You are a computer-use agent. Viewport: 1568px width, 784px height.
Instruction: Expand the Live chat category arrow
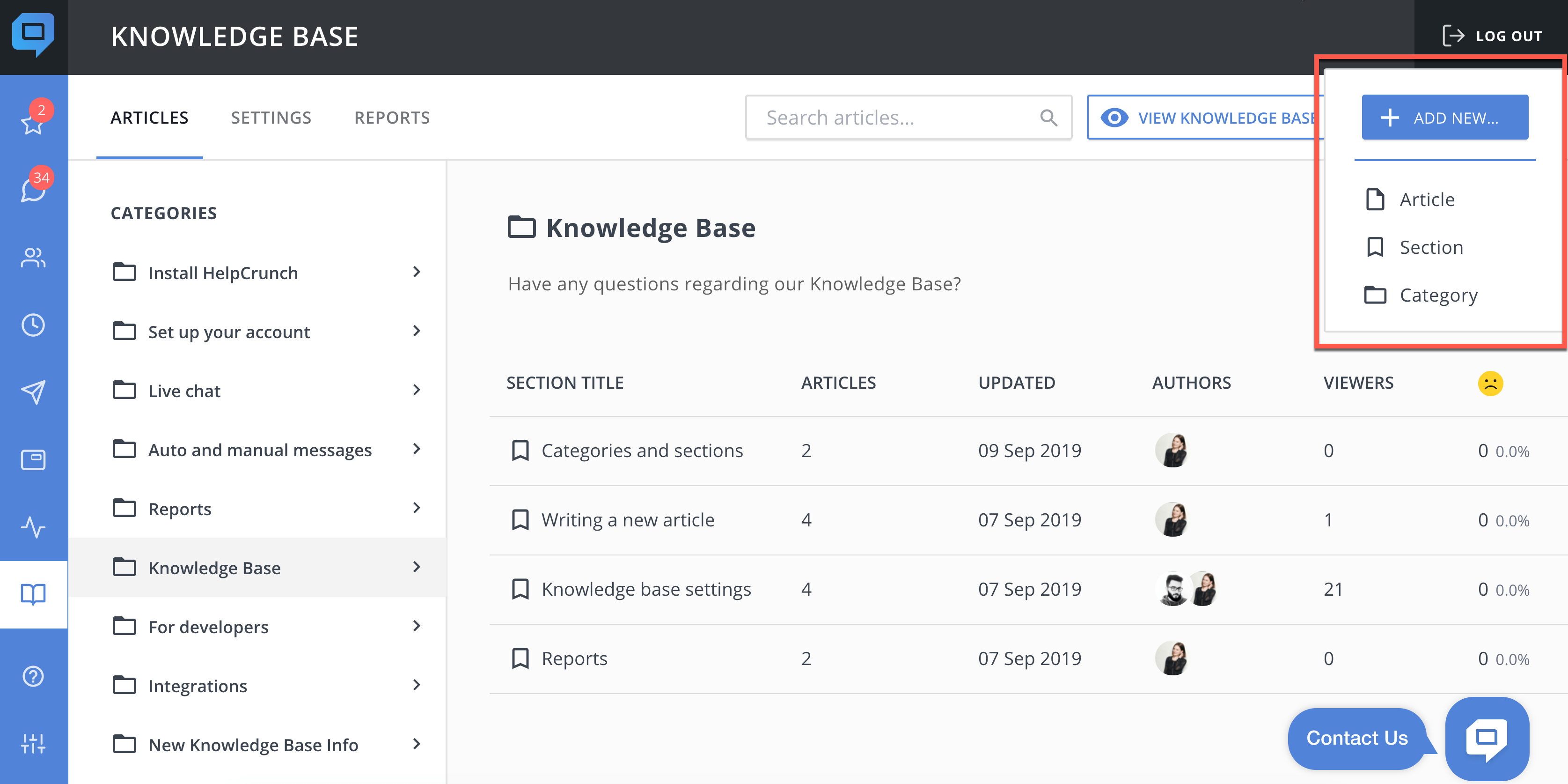click(417, 390)
